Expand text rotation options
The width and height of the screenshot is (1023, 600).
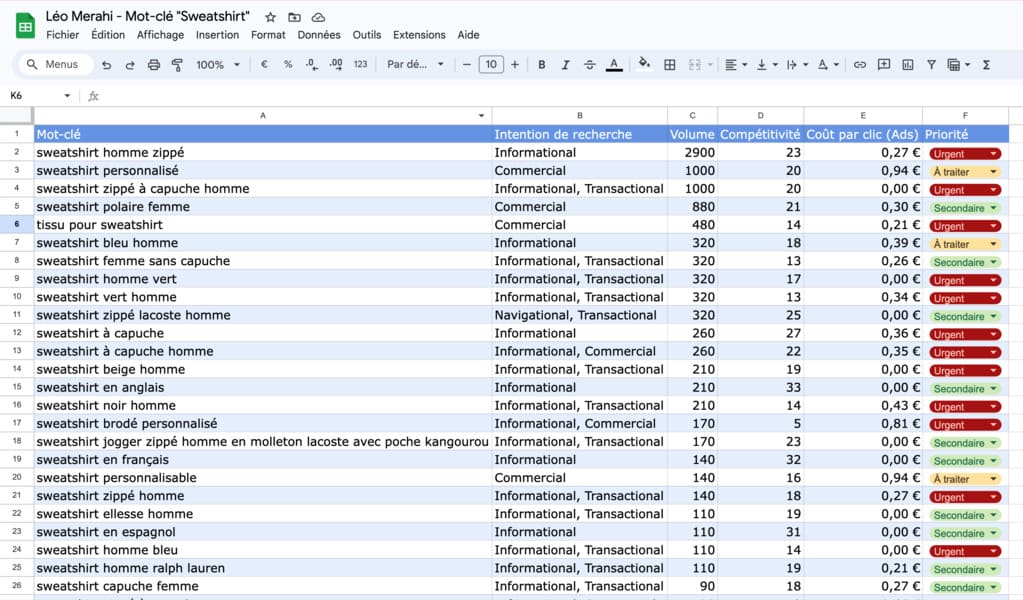tap(836, 65)
